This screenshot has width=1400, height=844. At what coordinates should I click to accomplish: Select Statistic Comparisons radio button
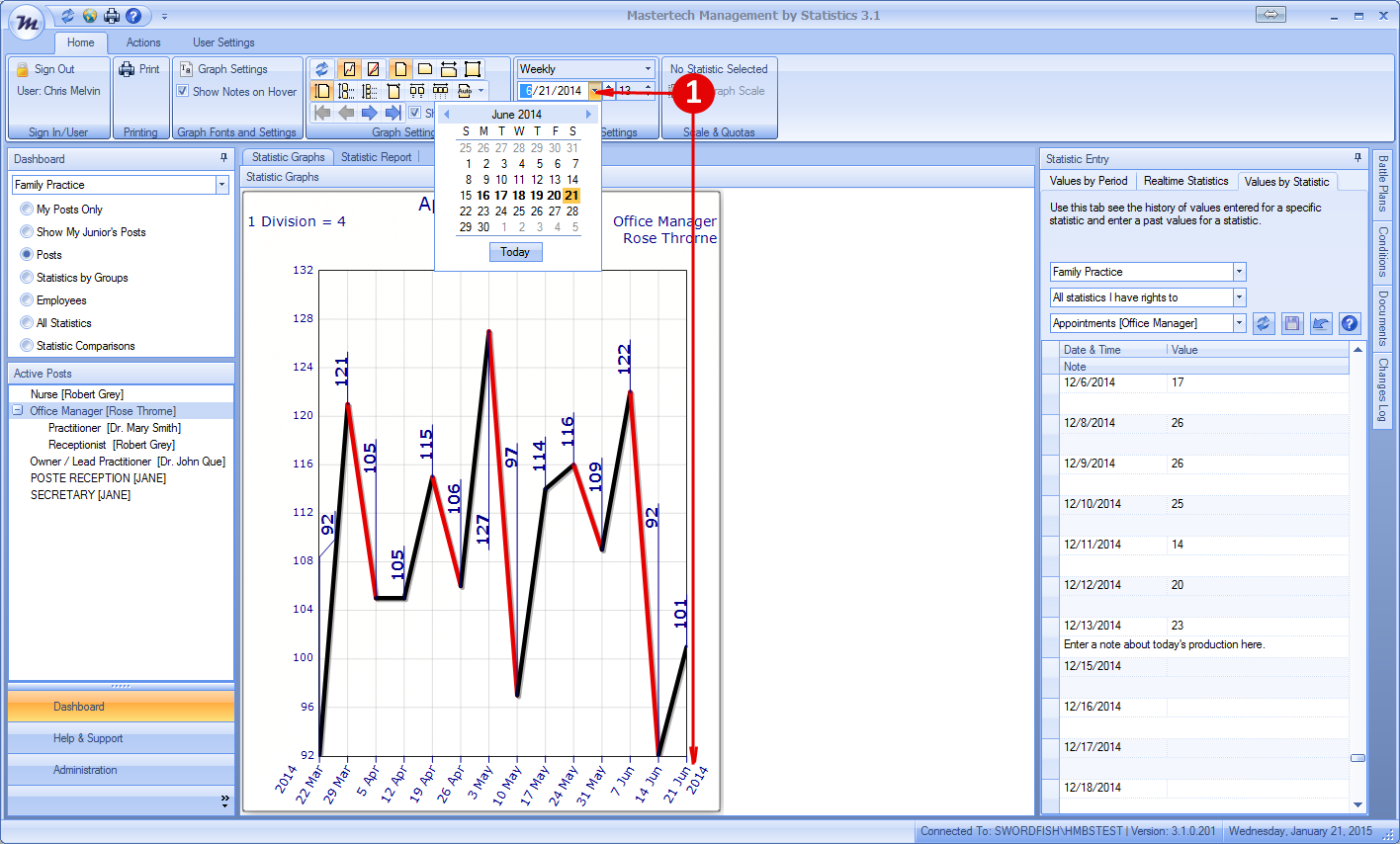tap(27, 346)
